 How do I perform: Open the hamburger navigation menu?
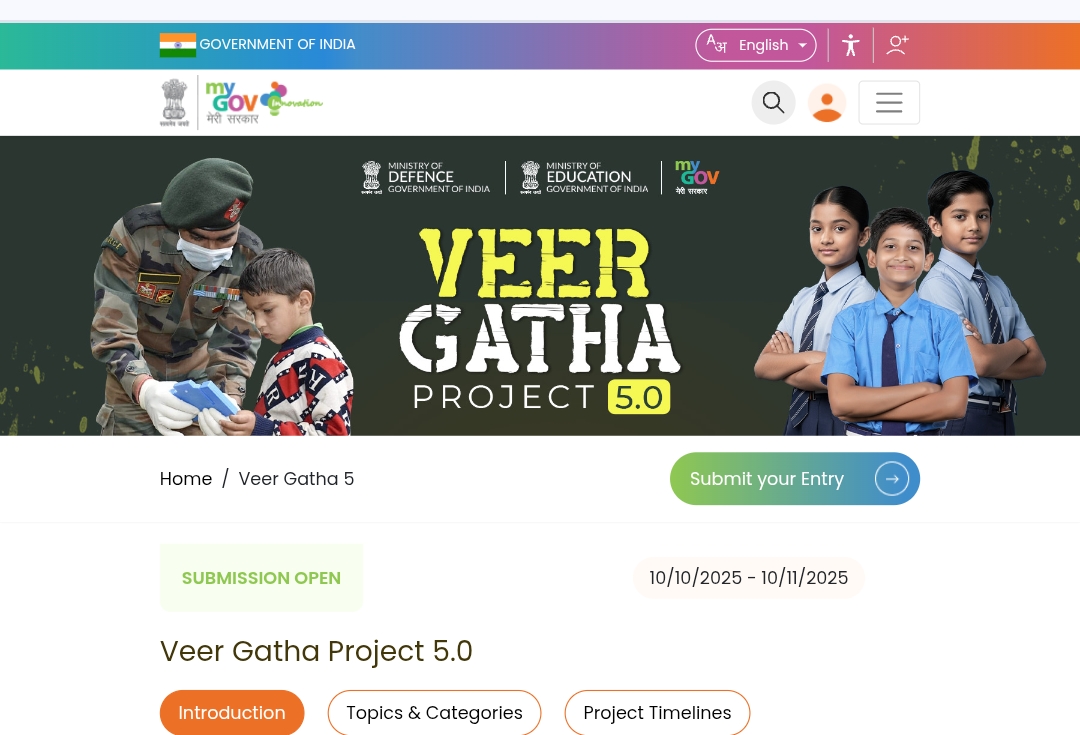tap(889, 103)
